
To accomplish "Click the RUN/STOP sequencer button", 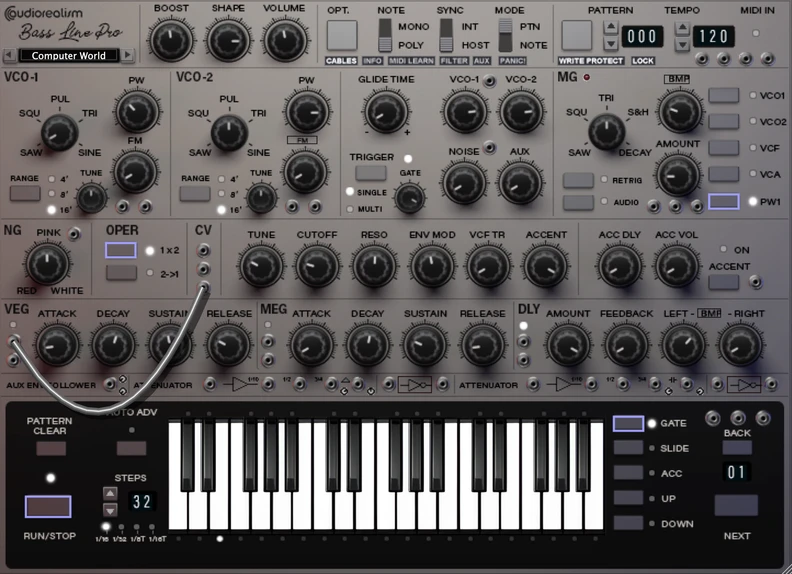I will click(48, 506).
